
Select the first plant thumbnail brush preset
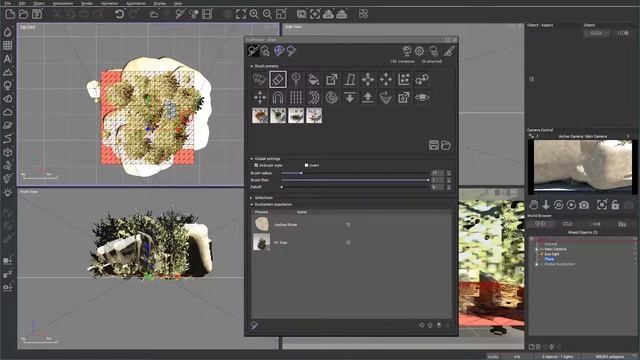click(x=260, y=116)
